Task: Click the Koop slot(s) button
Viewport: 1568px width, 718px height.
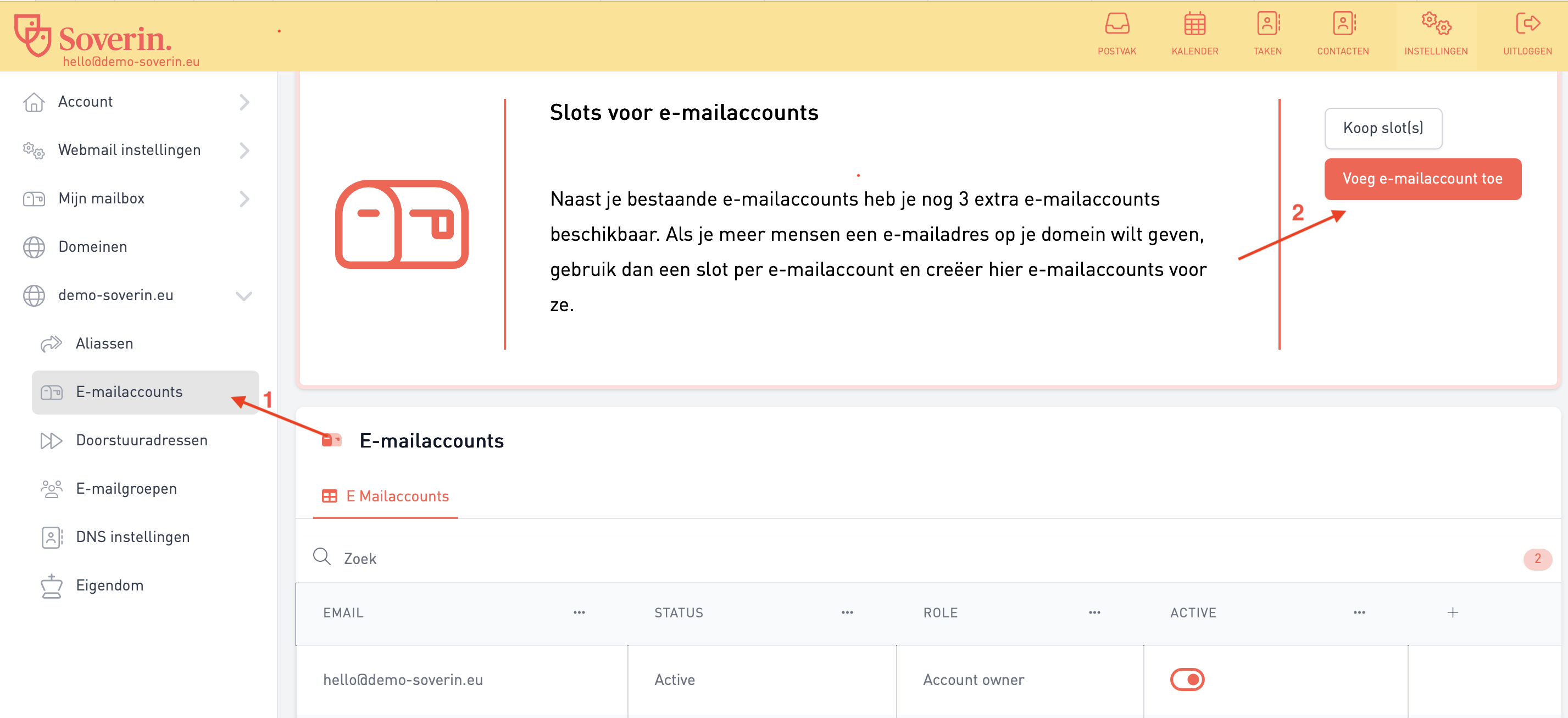Action: pos(1382,128)
